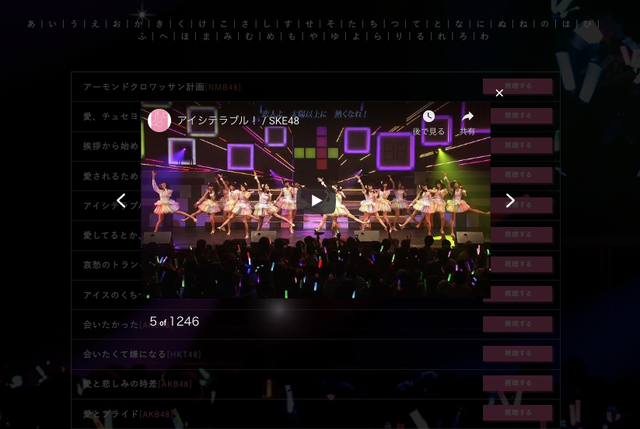
Task: Jump to index letter お
Action: point(117,24)
